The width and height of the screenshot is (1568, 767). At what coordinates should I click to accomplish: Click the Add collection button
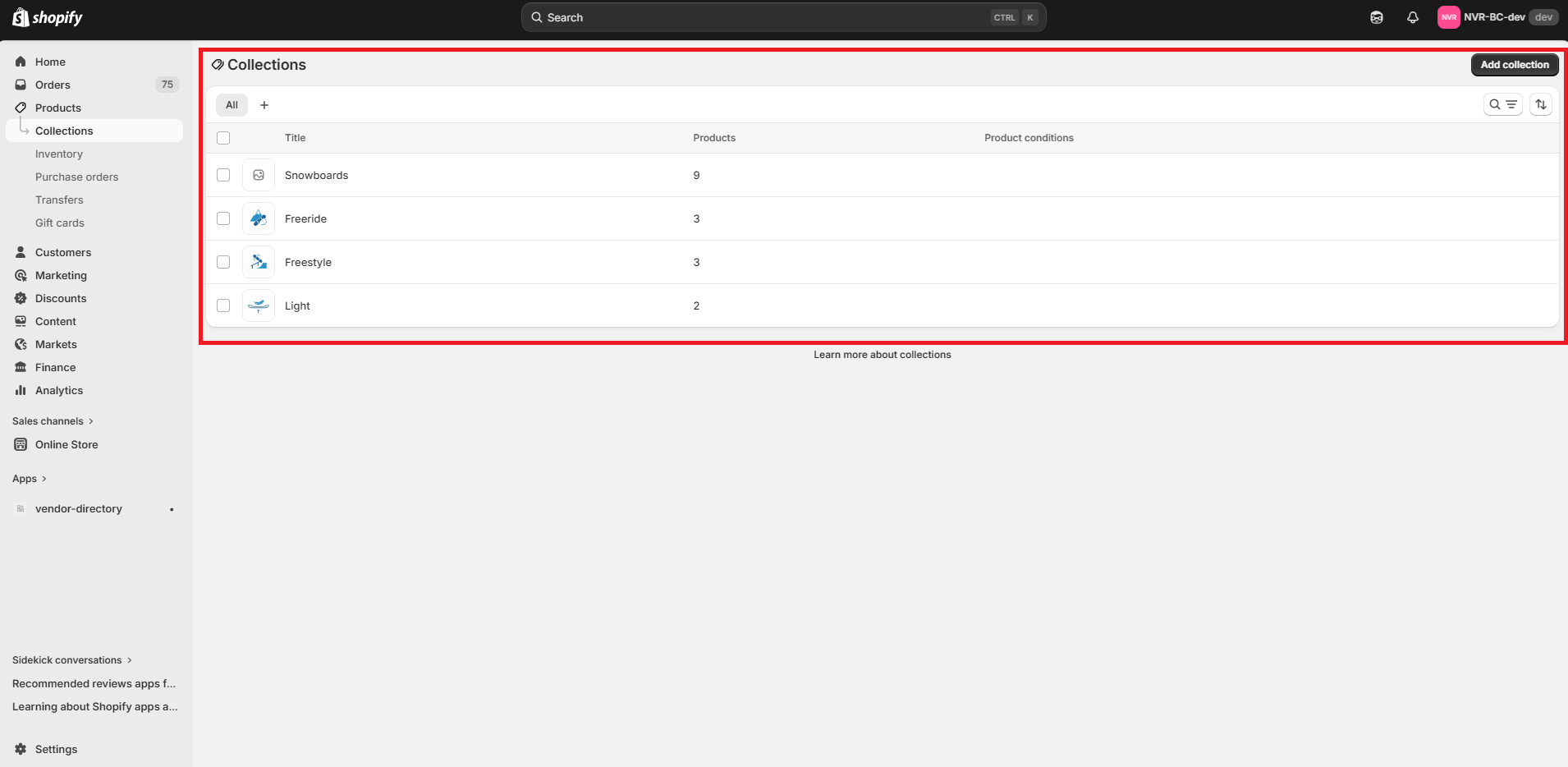(1515, 65)
